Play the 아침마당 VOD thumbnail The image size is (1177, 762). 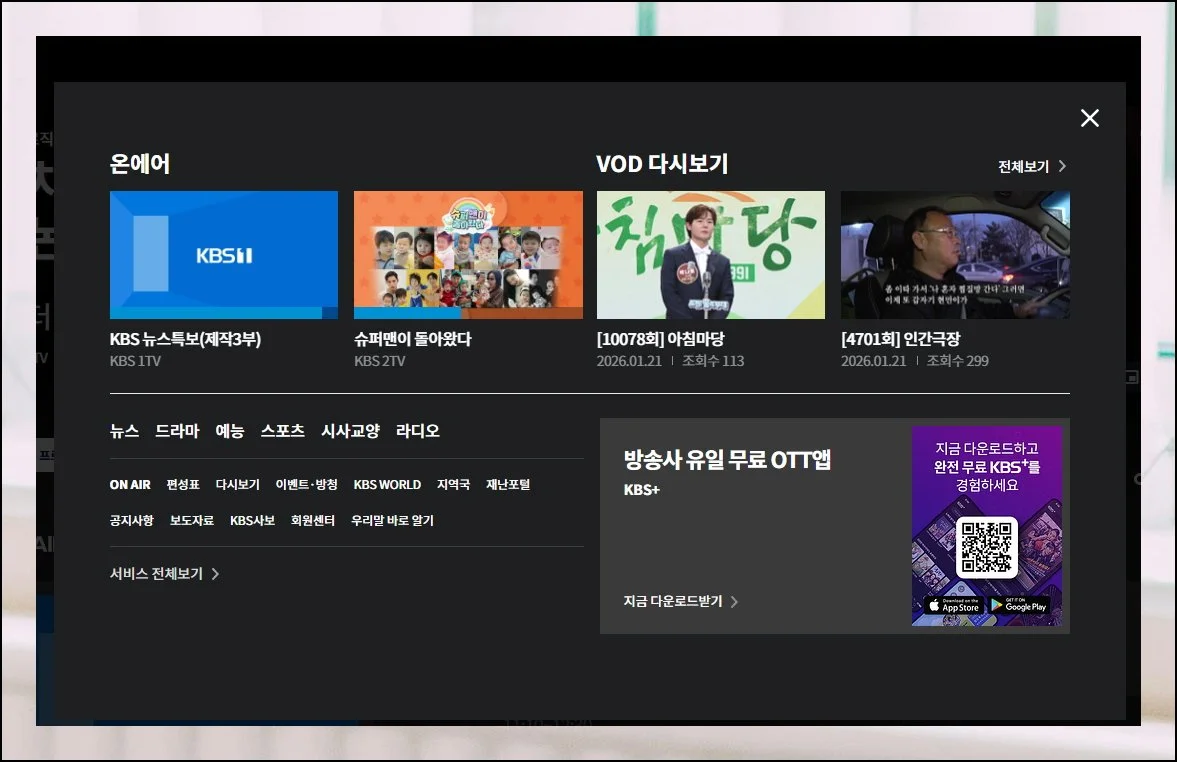pos(710,254)
